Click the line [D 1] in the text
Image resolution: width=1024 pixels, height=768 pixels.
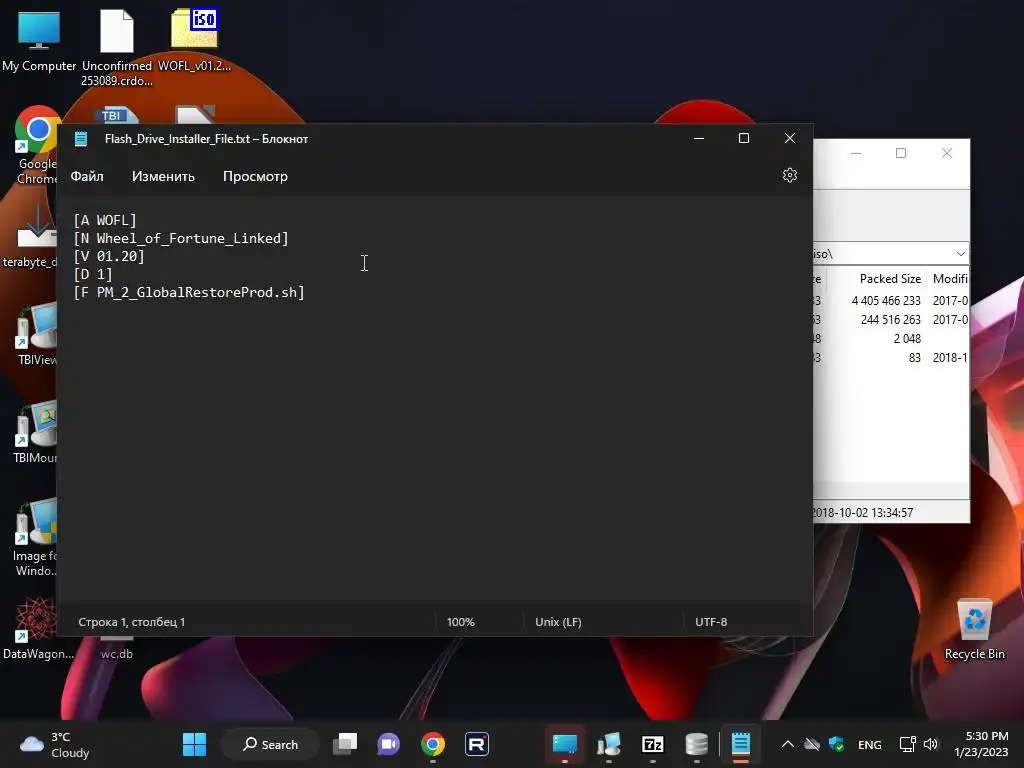click(x=93, y=274)
